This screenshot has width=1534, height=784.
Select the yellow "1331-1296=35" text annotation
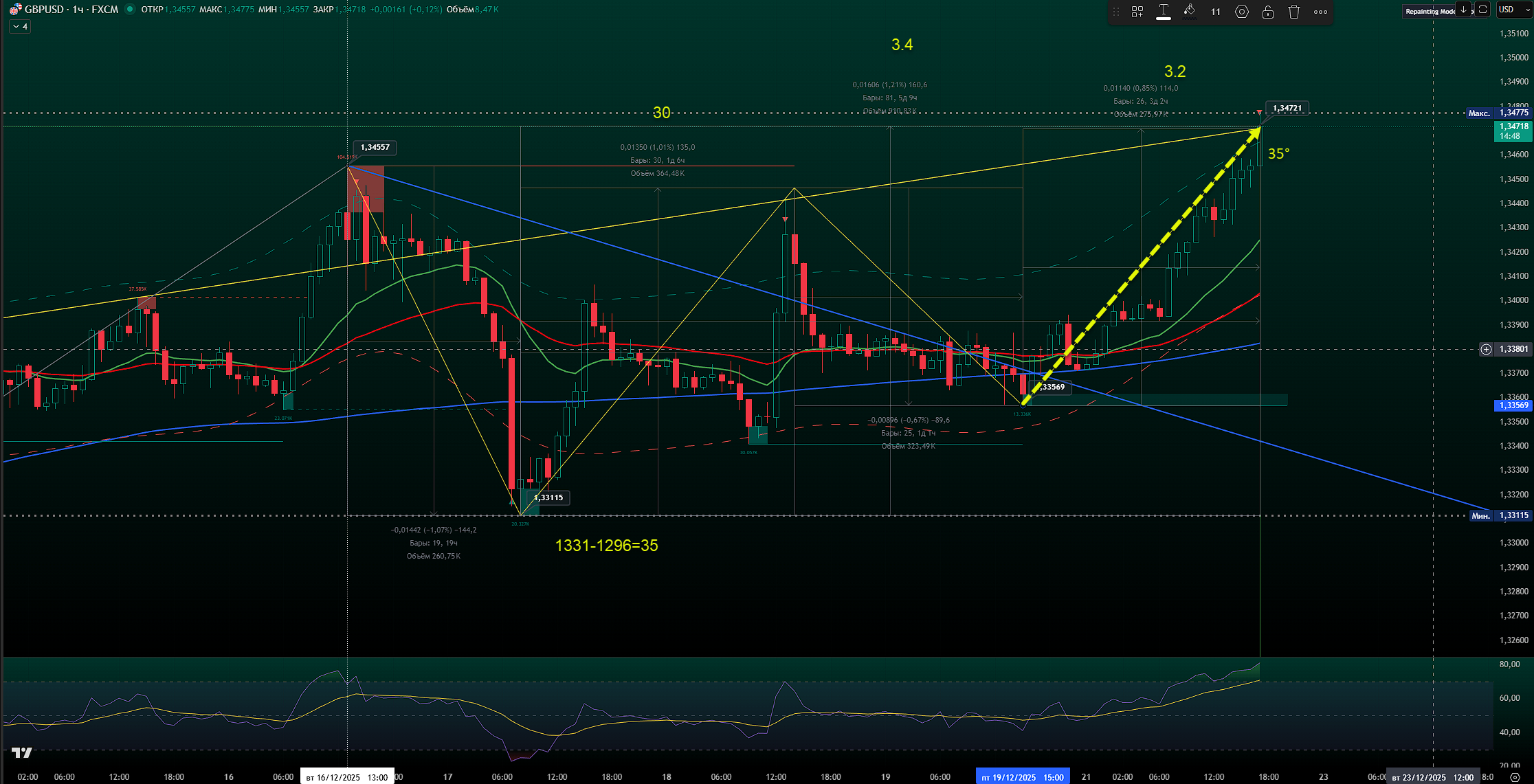pos(606,546)
